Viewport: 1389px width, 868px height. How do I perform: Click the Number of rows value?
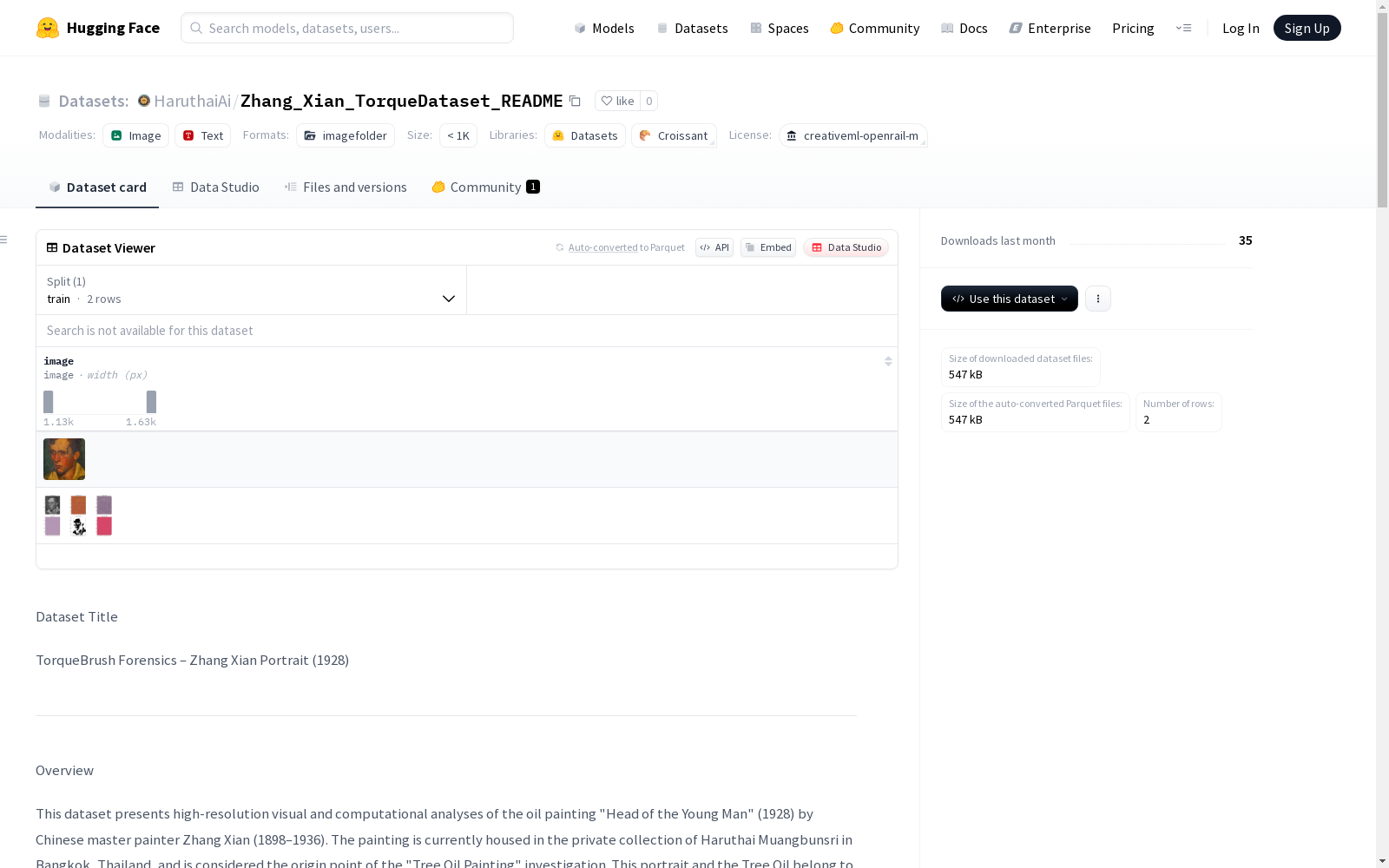(1147, 419)
